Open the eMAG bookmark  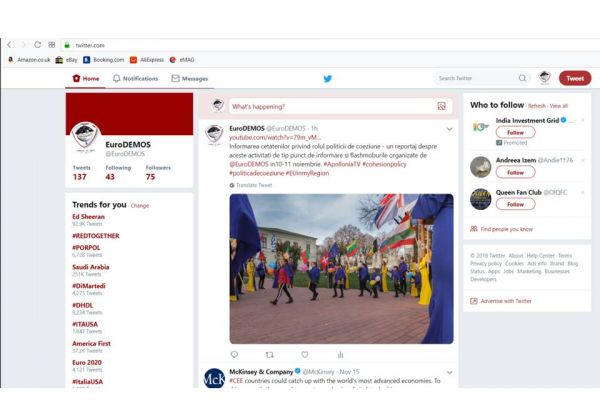click(182, 60)
